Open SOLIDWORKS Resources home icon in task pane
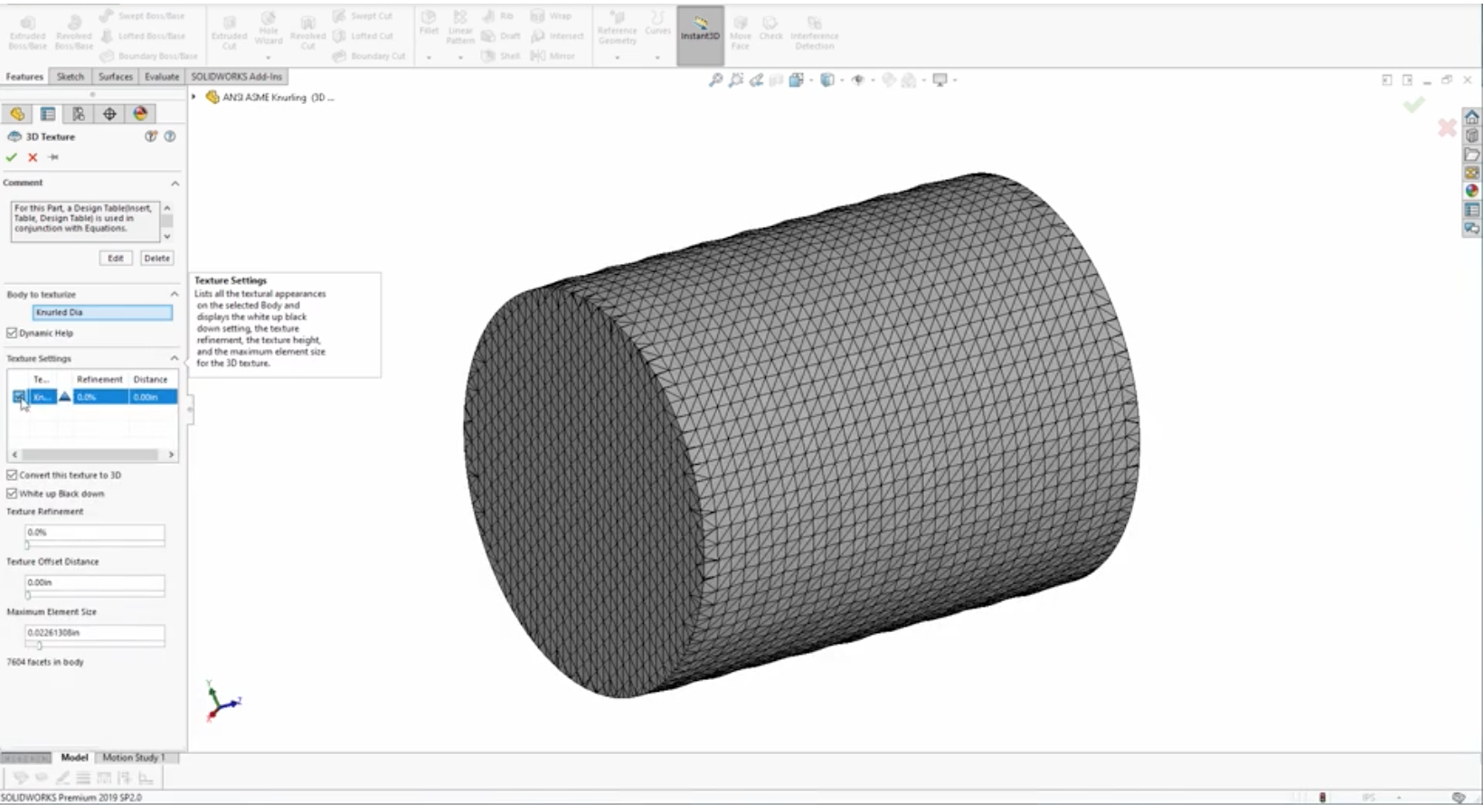Image resolution: width=1483 pixels, height=812 pixels. pos(1471,118)
